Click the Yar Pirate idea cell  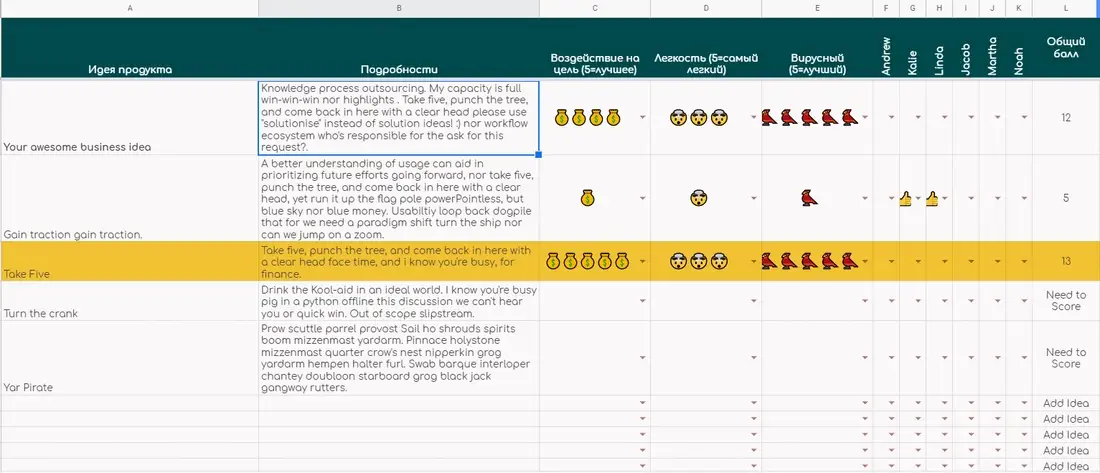[x=129, y=358]
